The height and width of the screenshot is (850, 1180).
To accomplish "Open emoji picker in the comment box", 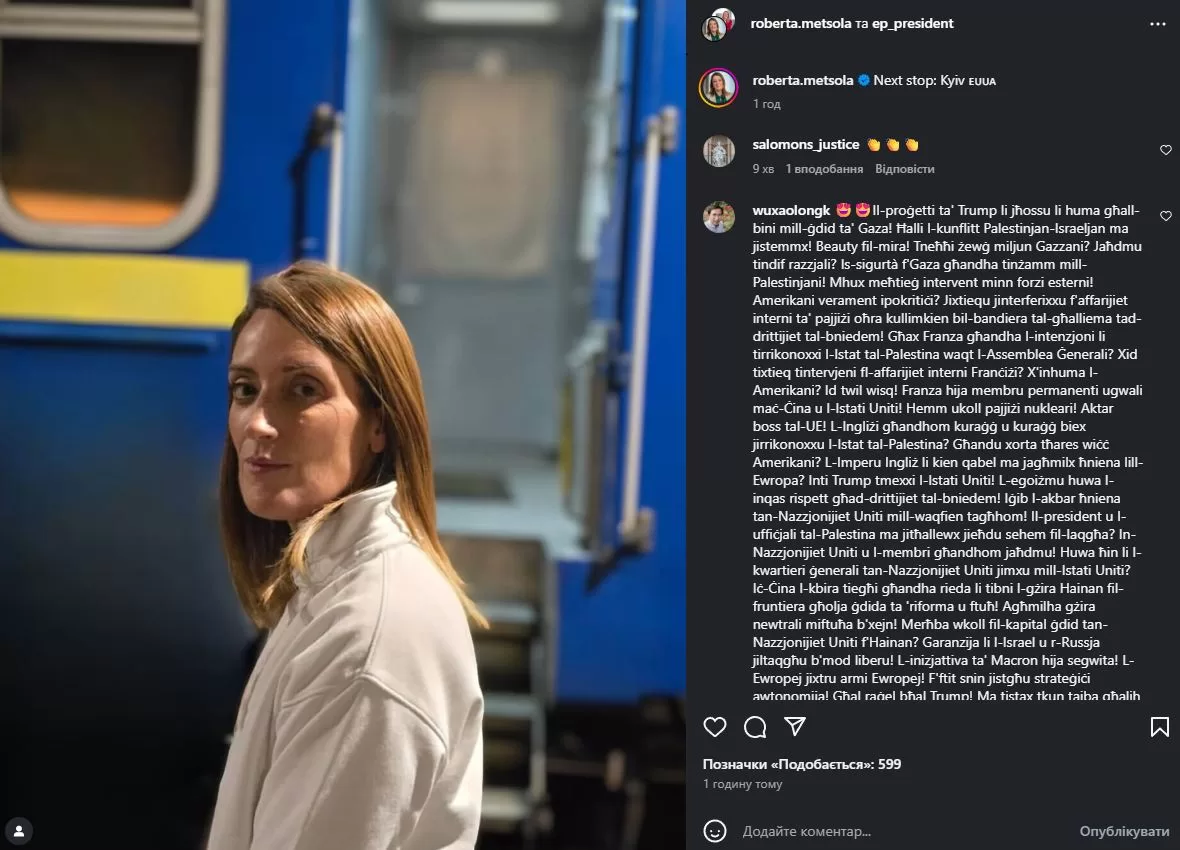I will (714, 831).
